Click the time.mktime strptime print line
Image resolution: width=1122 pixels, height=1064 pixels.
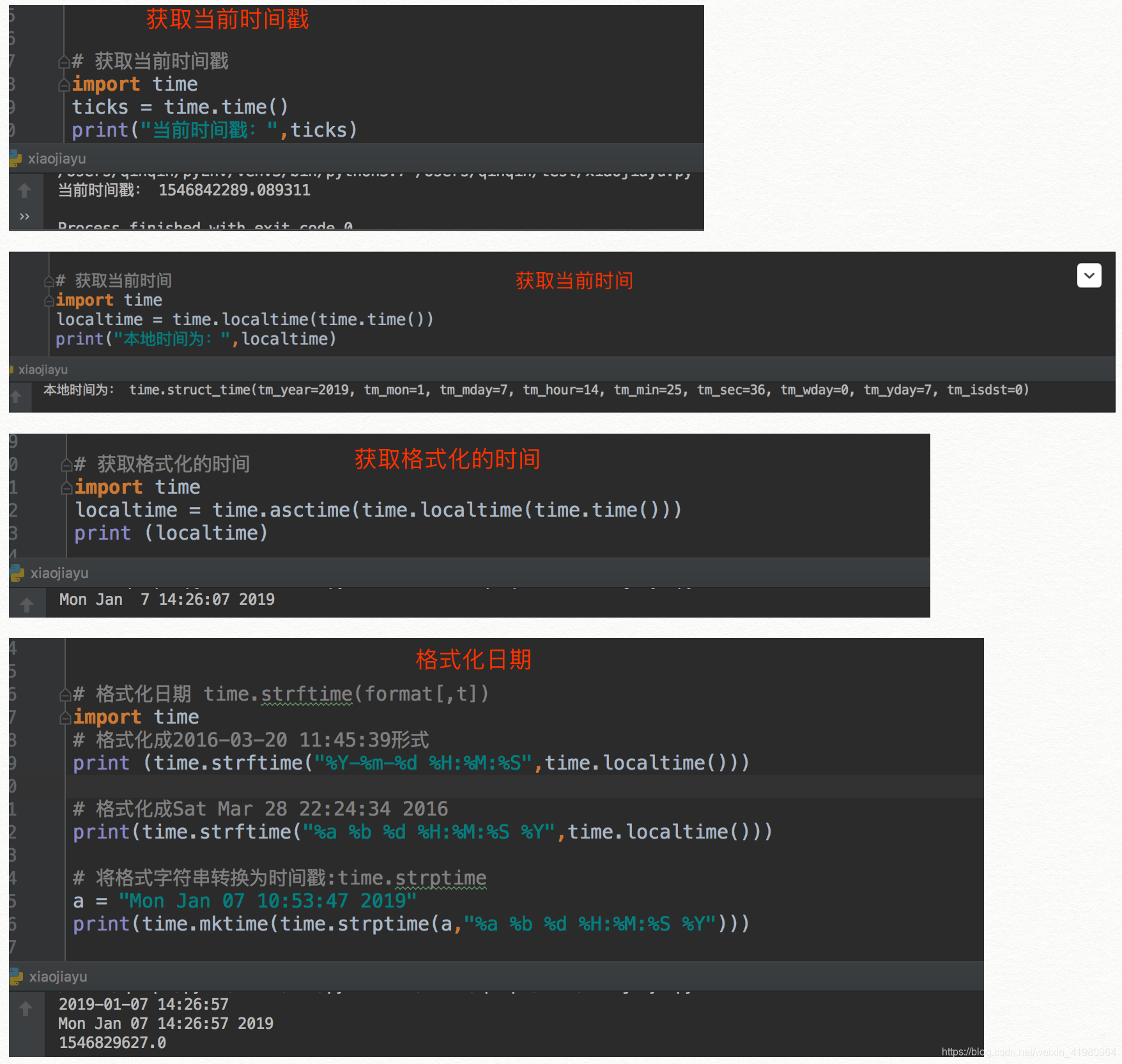(x=411, y=923)
